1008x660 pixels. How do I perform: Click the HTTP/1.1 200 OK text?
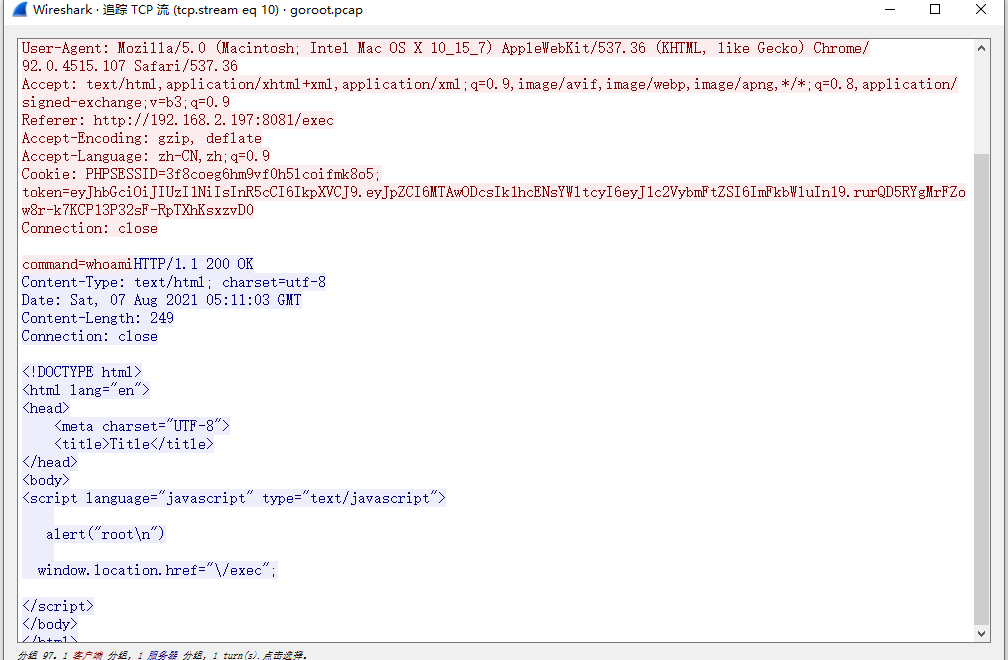point(194,264)
